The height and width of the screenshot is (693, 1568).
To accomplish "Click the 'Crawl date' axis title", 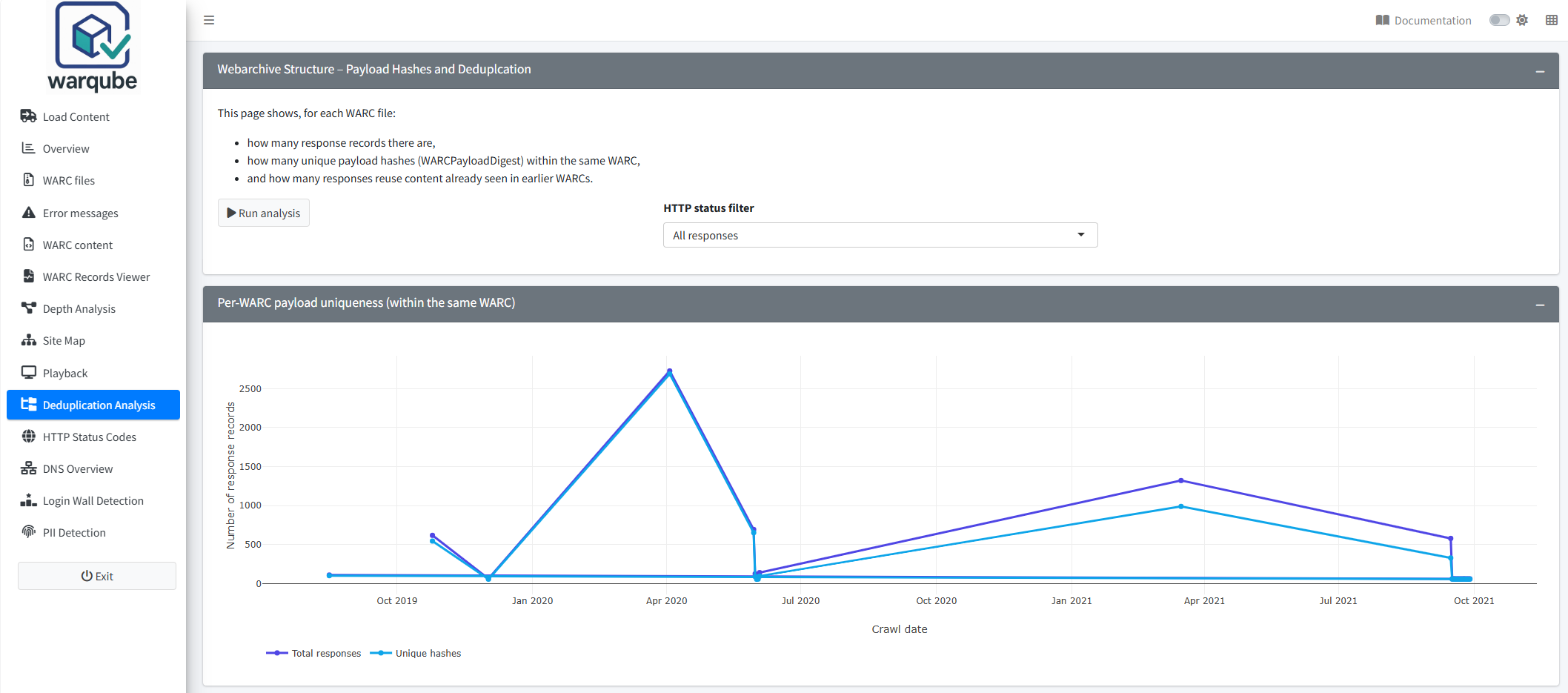I will [x=900, y=629].
